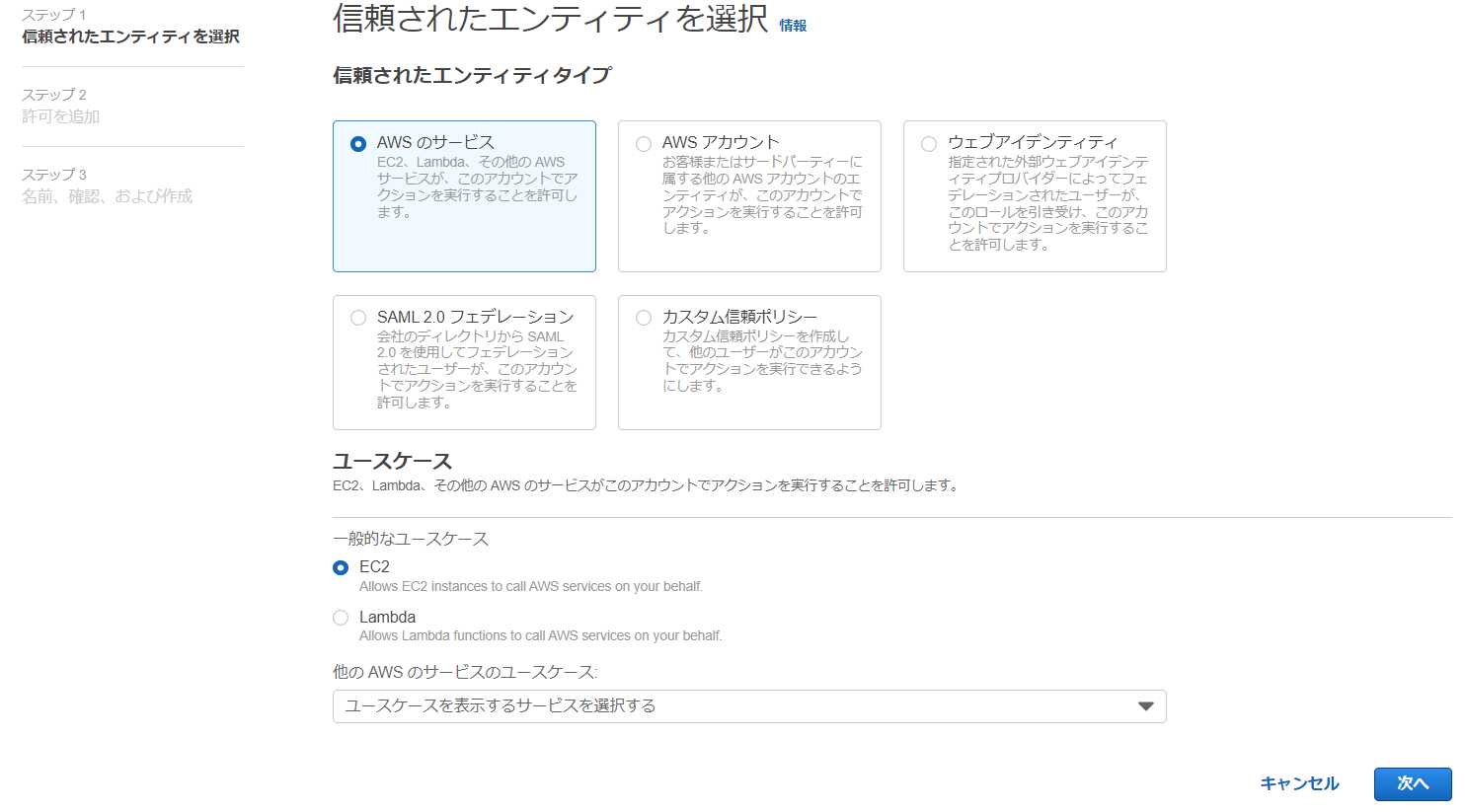Click the キャンセル link
The height and width of the screenshot is (812, 1466).
pos(1299,783)
